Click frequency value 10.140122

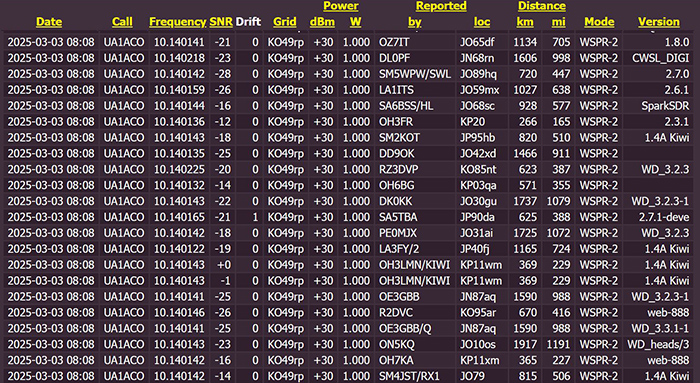tap(179, 249)
